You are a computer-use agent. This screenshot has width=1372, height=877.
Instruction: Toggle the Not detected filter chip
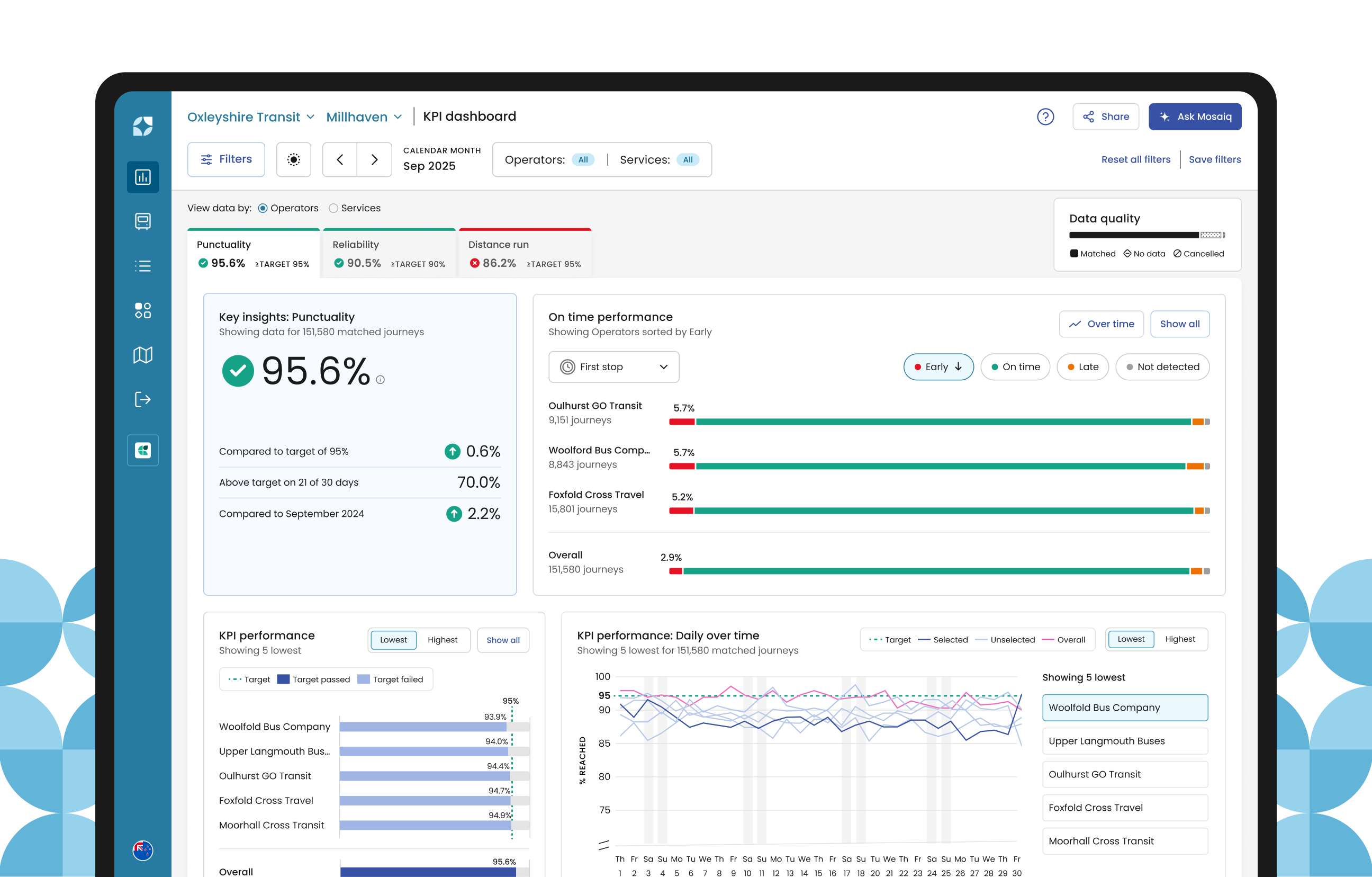coord(1162,366)
